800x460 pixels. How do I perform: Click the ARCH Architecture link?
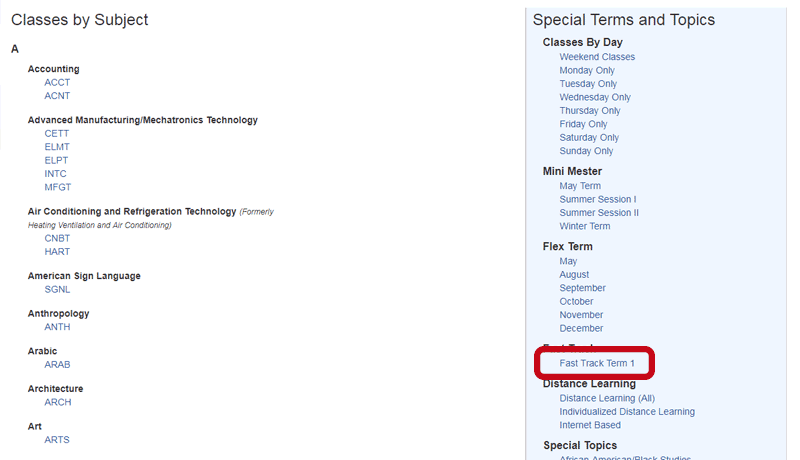tap(58, 402)
